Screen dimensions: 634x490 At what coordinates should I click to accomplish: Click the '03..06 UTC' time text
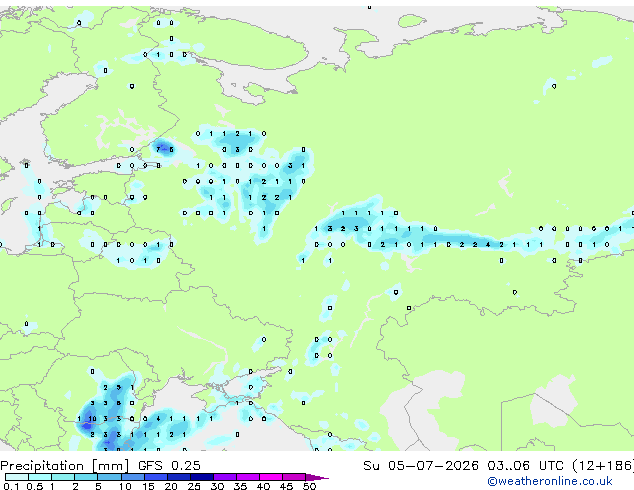pyautogui.click(x=525, y=466)
